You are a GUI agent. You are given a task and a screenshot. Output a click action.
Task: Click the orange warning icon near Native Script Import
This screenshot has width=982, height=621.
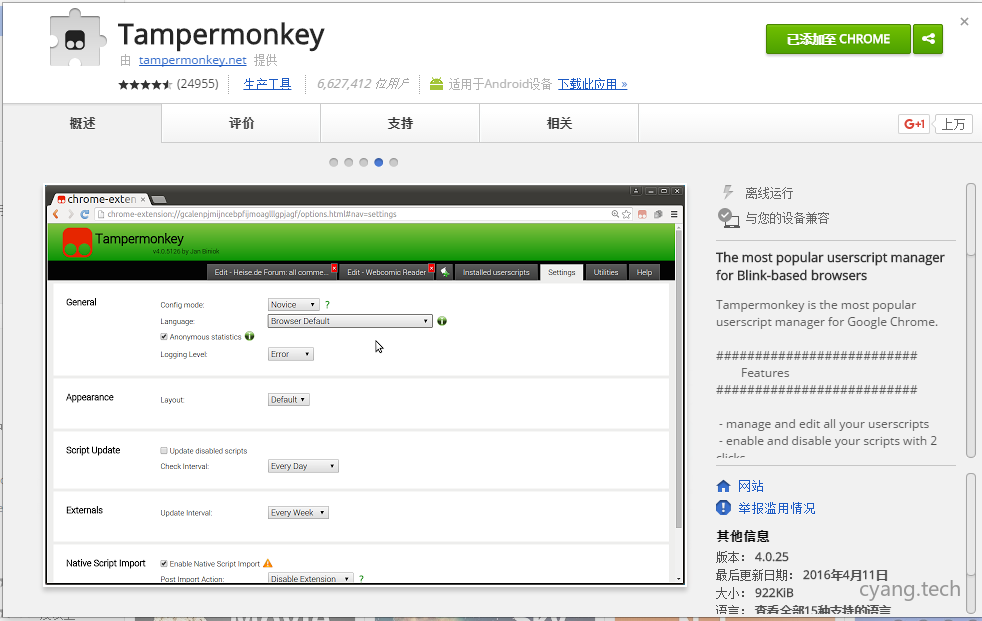268,564
